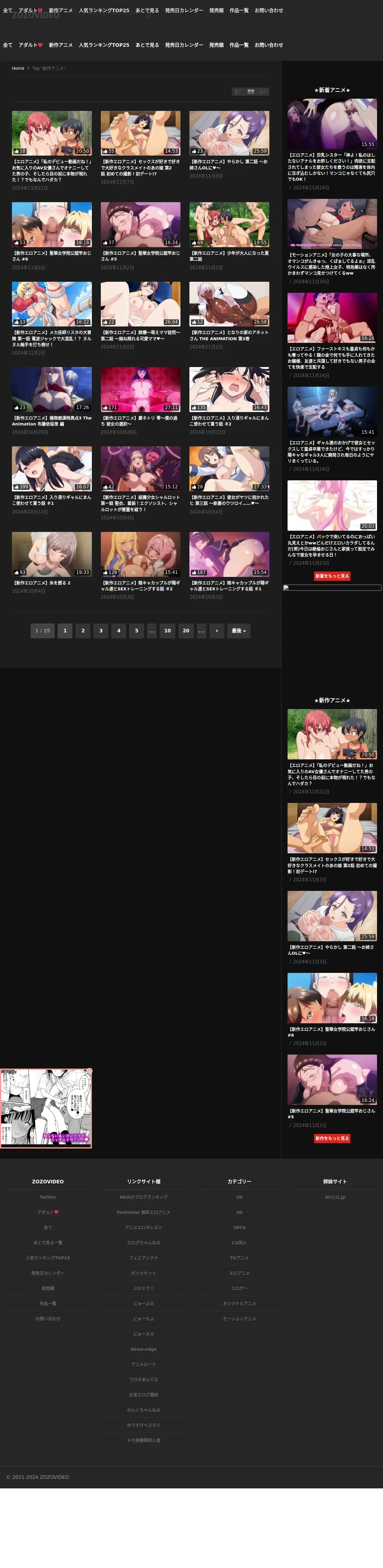Go to pagination page 2
This screenshot has width=383, height=1568.
point(83,631)
